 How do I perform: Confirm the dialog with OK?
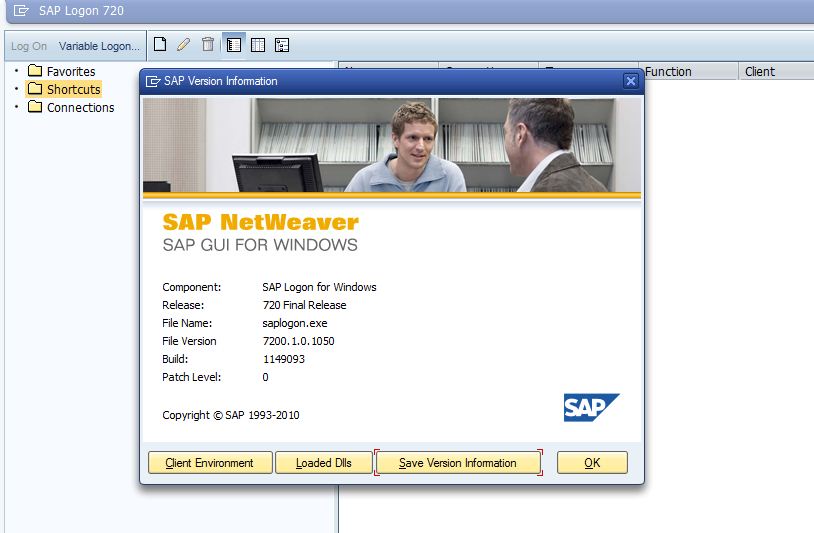(592, 462)
